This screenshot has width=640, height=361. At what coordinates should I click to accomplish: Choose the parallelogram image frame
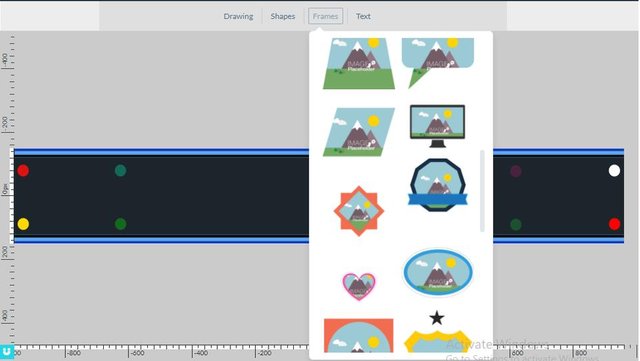(x=359, y=132)
